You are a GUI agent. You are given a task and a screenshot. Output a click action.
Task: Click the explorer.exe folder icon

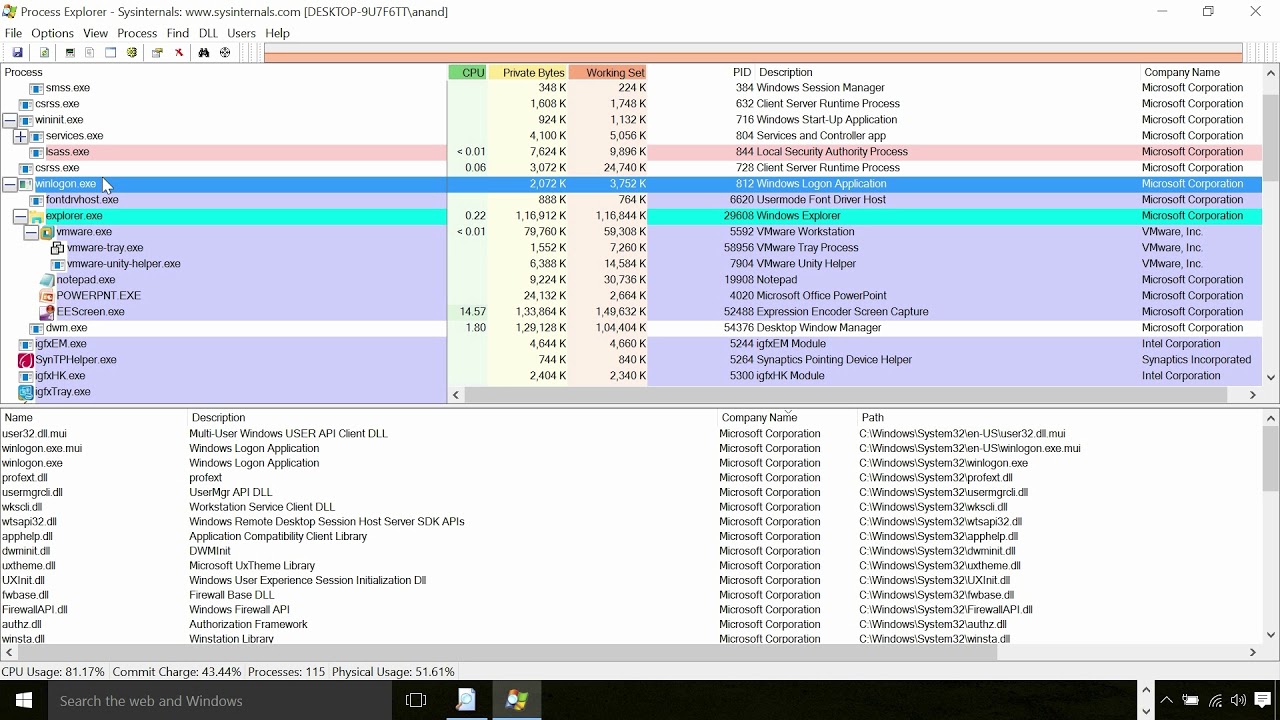click(37, 216)
